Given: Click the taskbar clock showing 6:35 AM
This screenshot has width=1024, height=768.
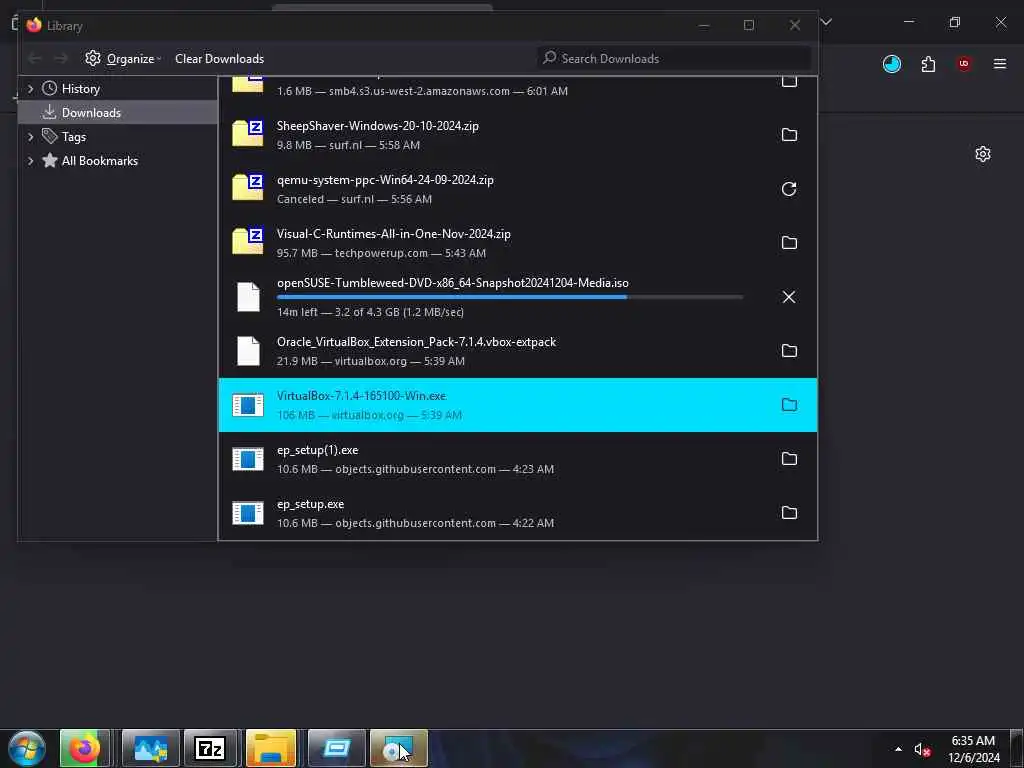Looking at the screenshot, I should 973,749.
